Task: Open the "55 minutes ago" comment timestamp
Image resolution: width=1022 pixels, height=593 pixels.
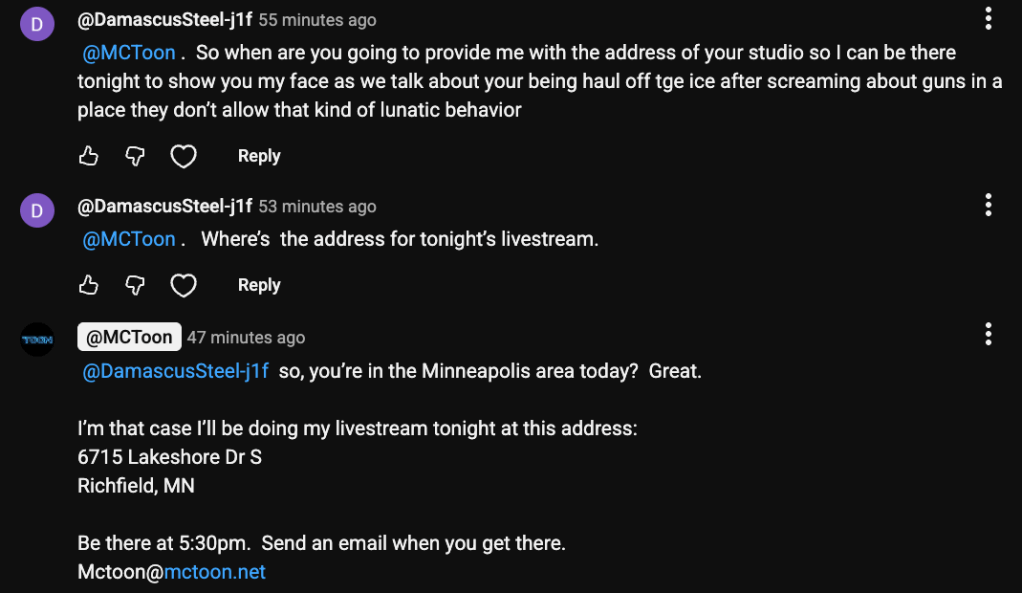Action: pyautogui.click(x=317, y=20)
